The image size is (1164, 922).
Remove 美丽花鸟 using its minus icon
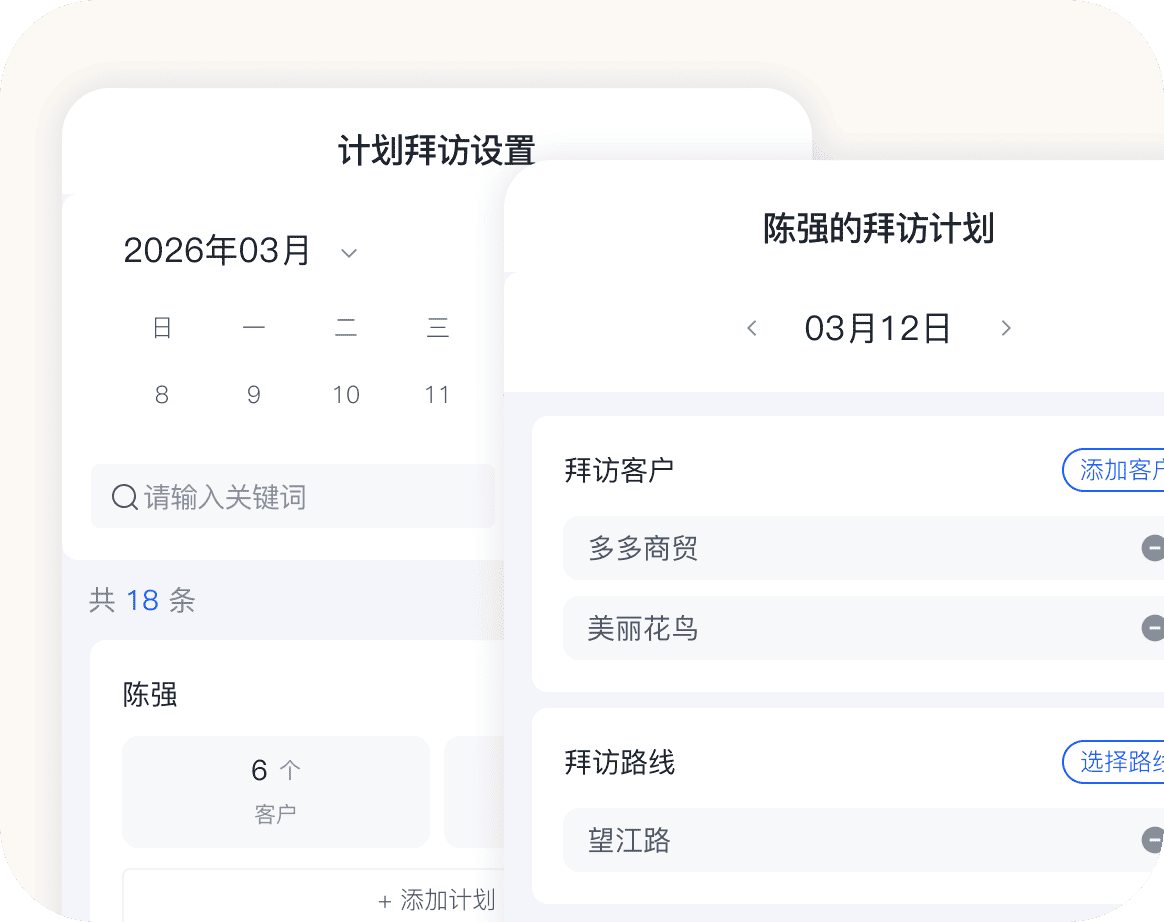pyautogui.click(x=1152, y=628)
